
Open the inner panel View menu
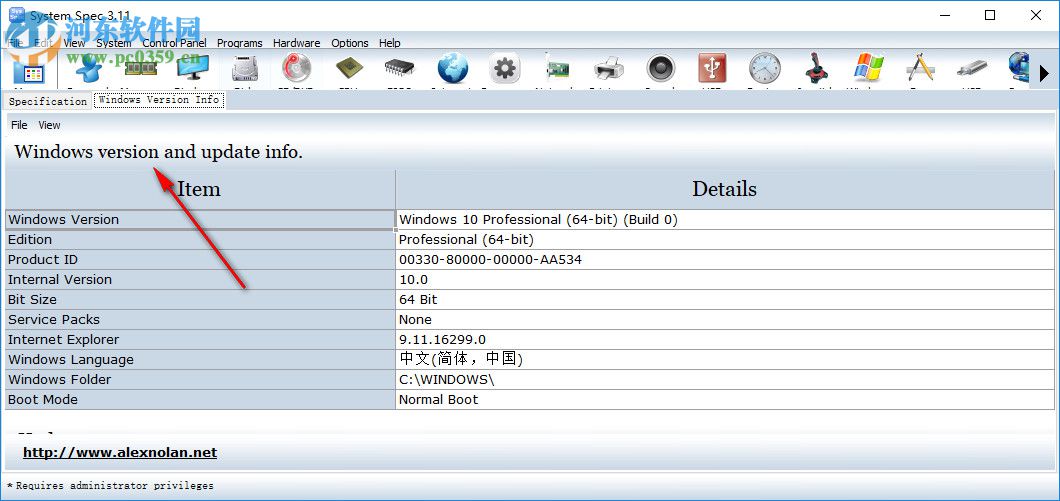coord(49,125)
